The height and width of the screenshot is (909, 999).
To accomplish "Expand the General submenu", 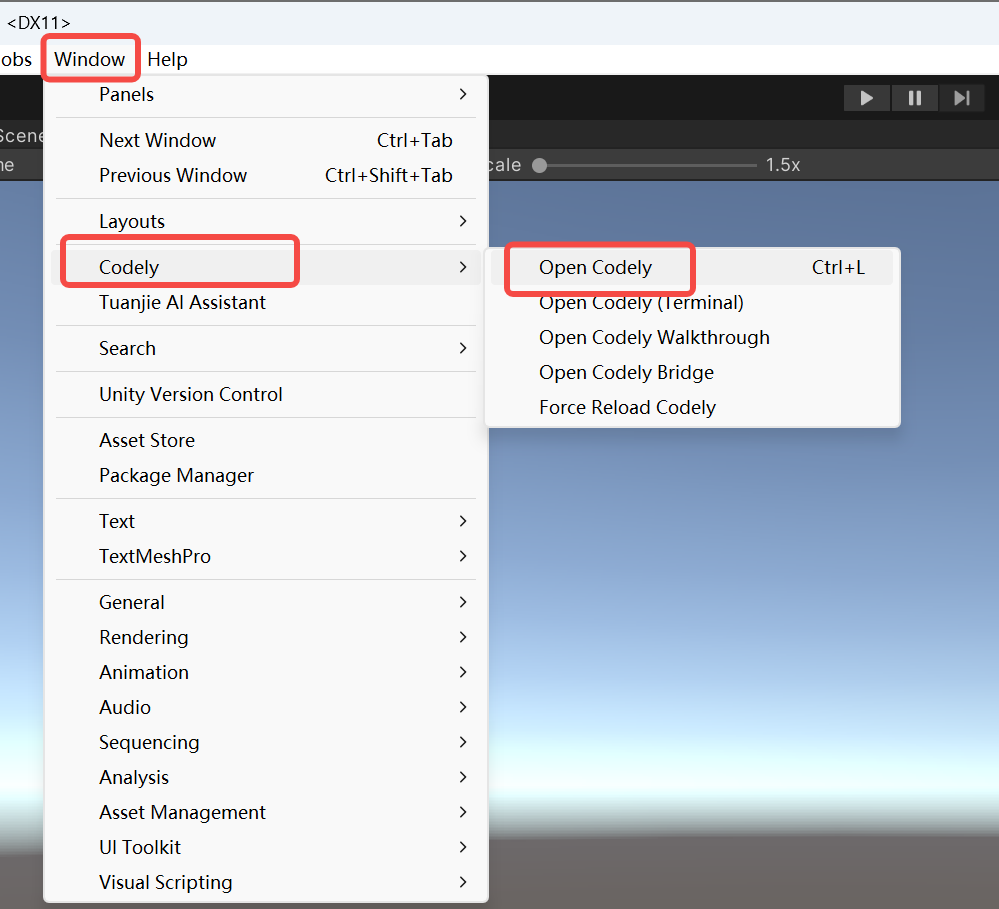I will click(x=266, y=602).
